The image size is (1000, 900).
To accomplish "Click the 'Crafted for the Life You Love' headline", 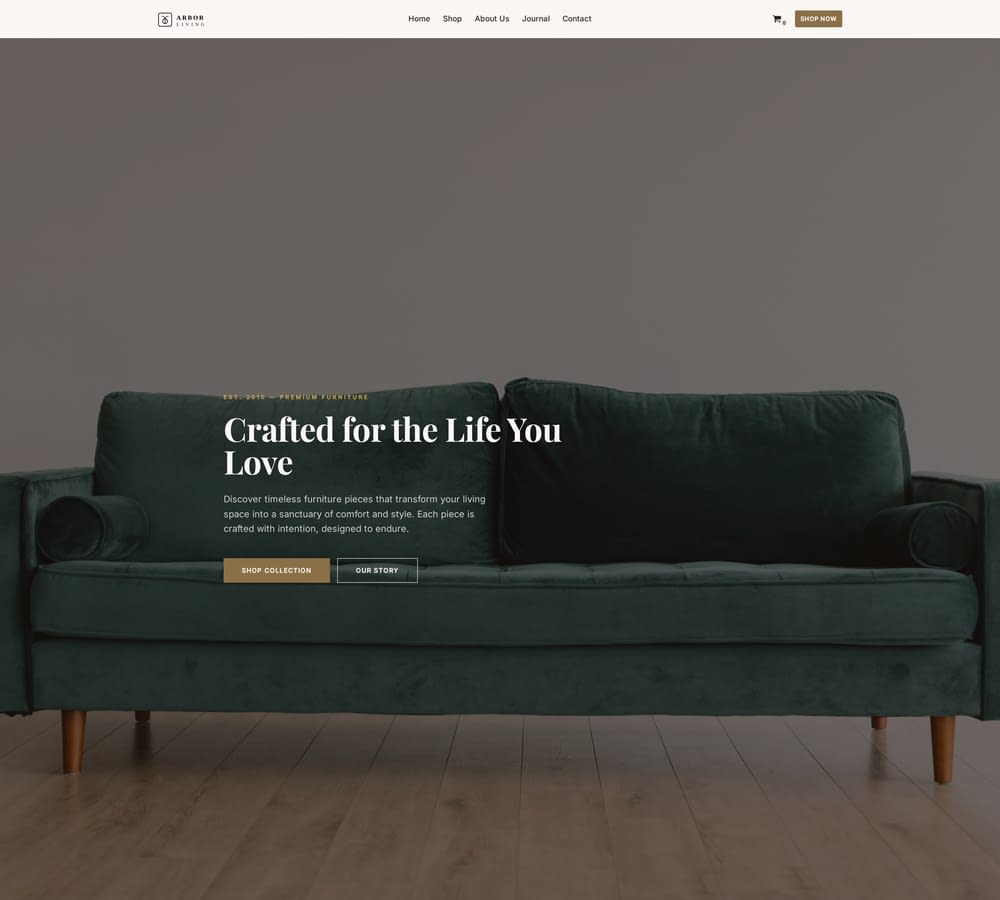I will coord(392,446).
